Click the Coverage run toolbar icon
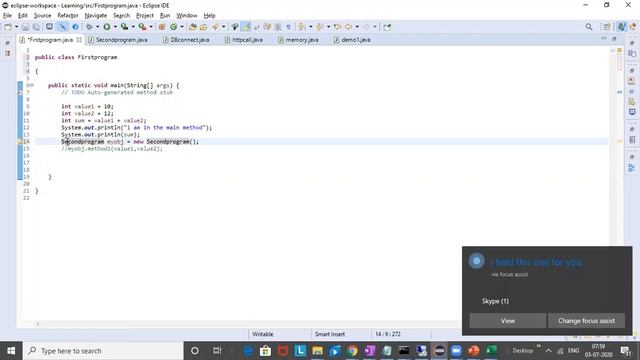This screenshot has width=640, height=360. pyautogui.click(x=124, y=27)
